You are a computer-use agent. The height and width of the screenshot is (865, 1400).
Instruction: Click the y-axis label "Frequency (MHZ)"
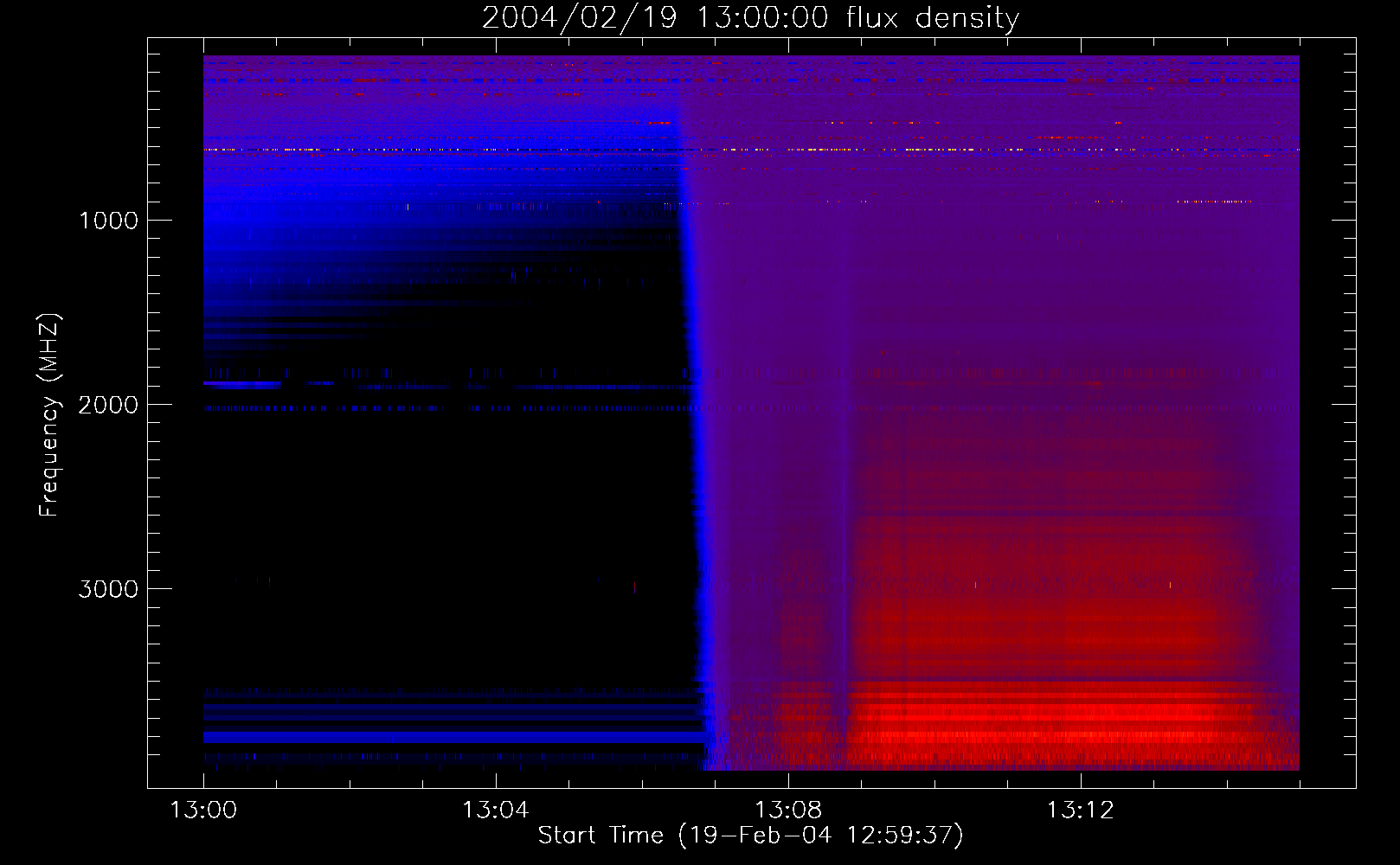[49, 415]
